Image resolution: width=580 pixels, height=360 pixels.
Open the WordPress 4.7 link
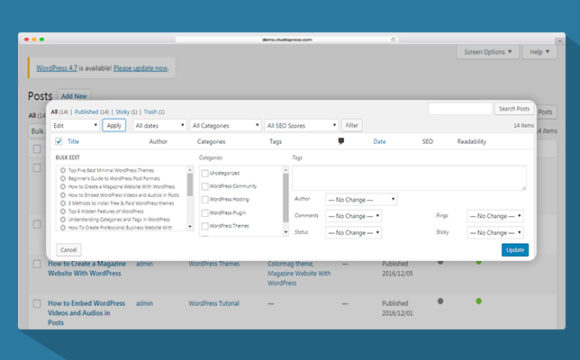[x=57, y=68]
